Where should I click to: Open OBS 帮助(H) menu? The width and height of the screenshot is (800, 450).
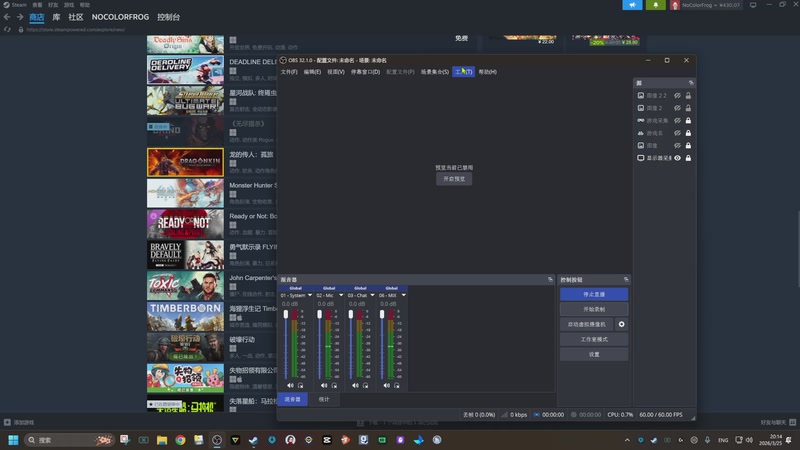point(488,72)
